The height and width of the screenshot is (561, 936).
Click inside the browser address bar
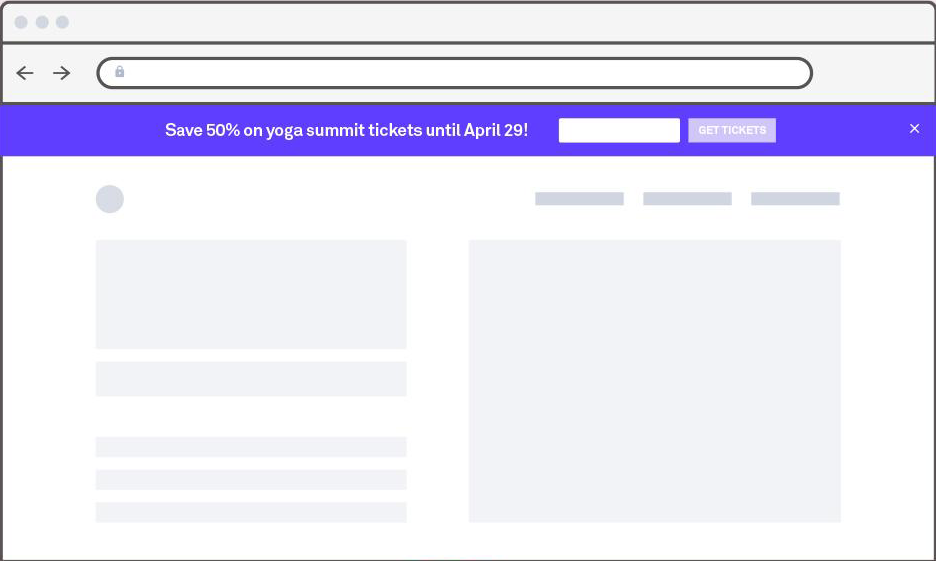coord(460,73)
